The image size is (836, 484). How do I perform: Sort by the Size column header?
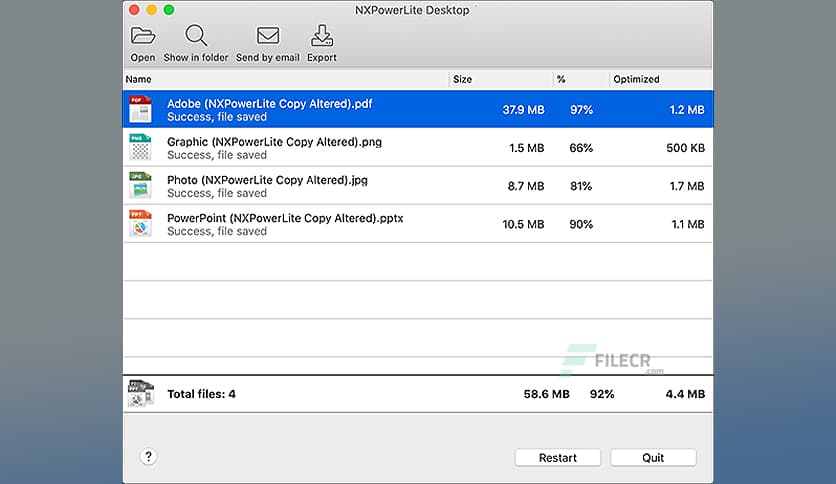tap(462, 79)
